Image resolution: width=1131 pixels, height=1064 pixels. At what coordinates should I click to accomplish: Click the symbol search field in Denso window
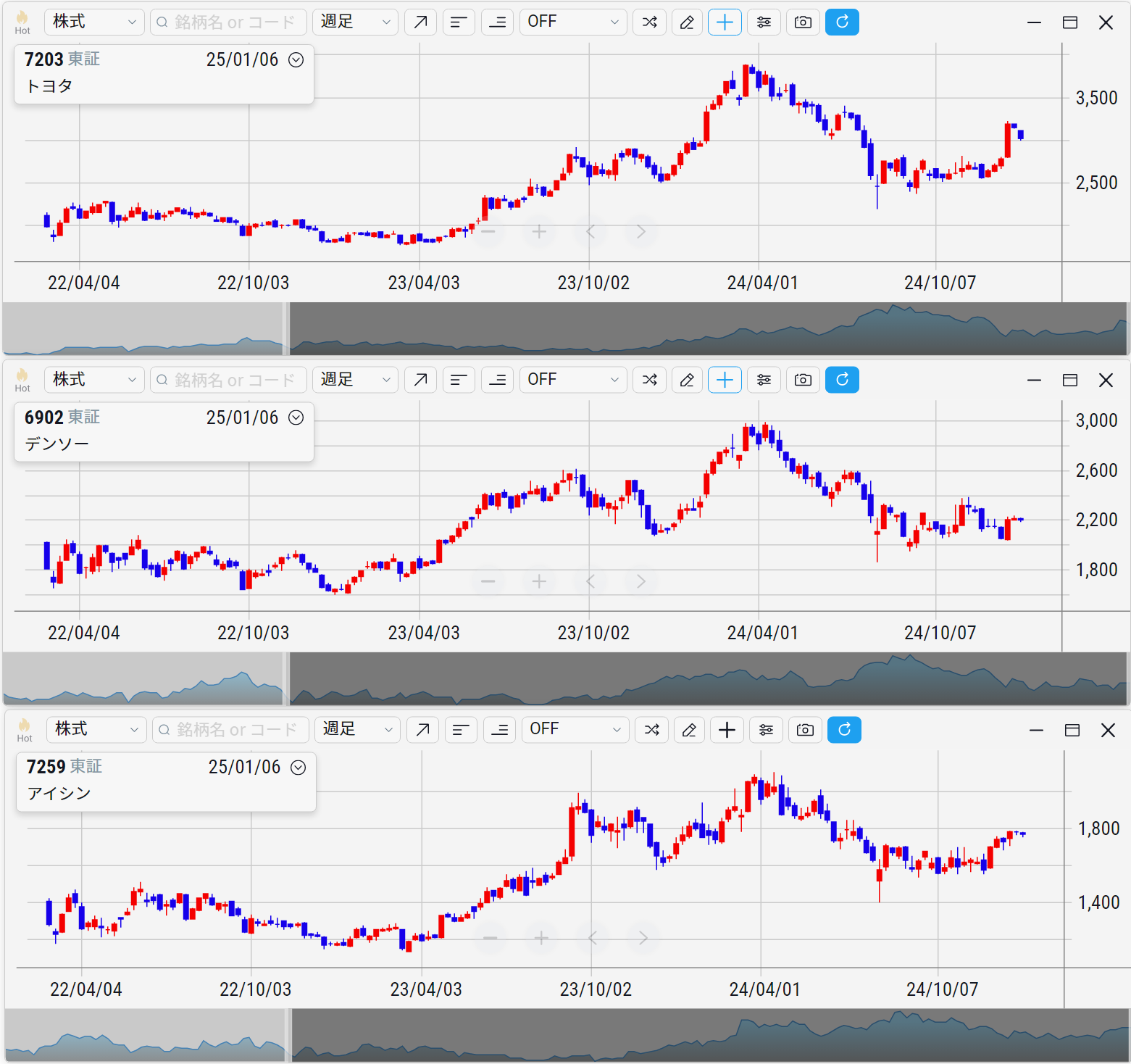coord(228,379)
